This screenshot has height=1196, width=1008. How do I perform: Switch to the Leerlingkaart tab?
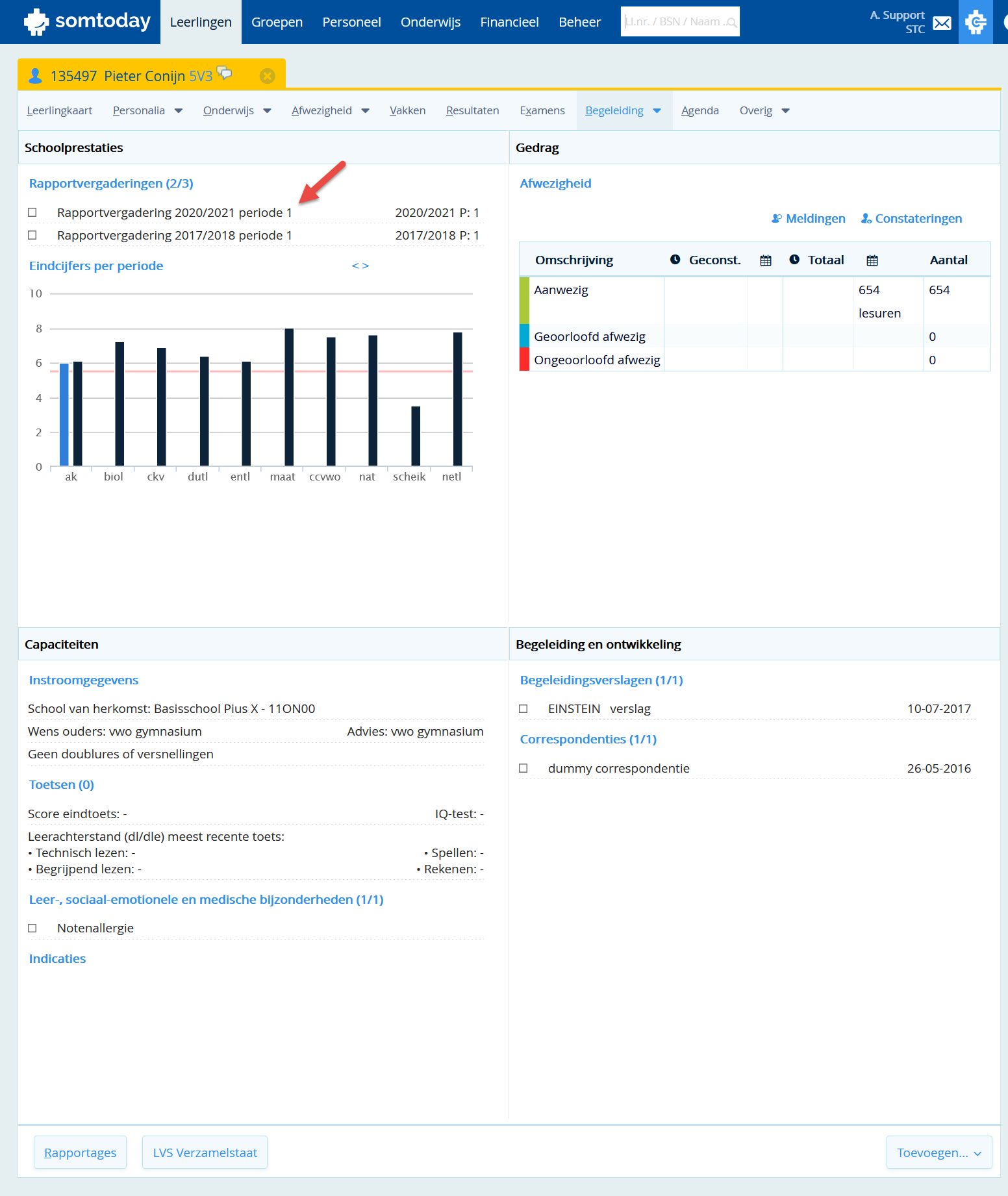[x=60, y=110]
